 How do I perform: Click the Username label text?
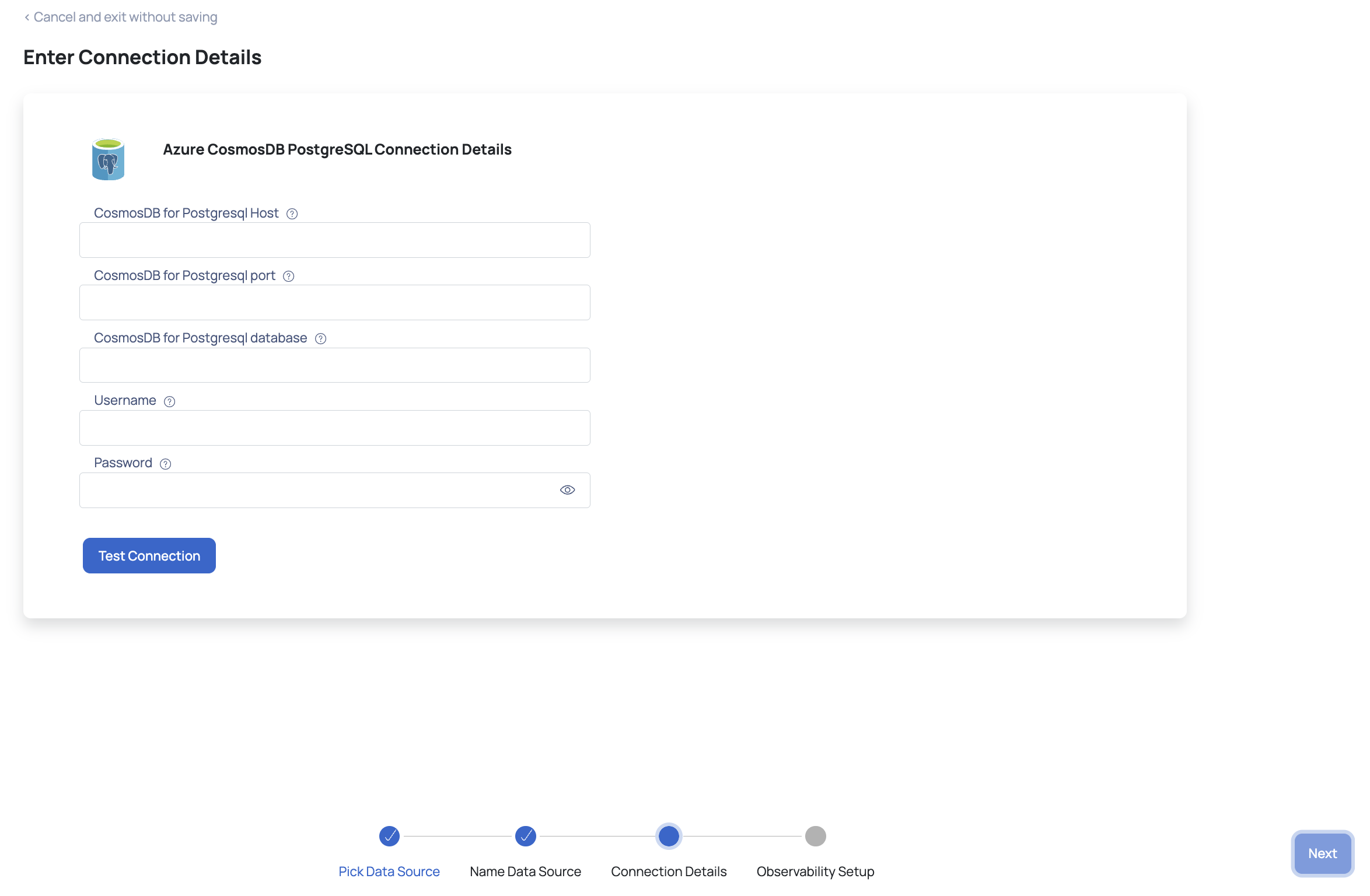click(125, 400)
